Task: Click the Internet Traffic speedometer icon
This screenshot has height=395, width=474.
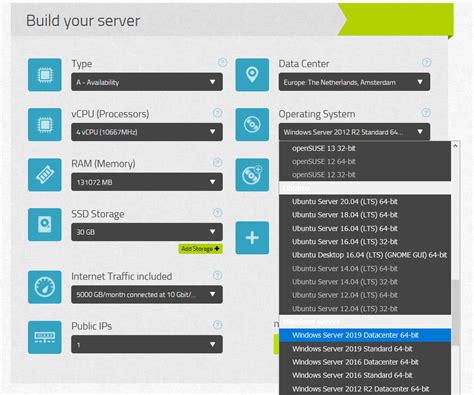Action: pos(45,287)
